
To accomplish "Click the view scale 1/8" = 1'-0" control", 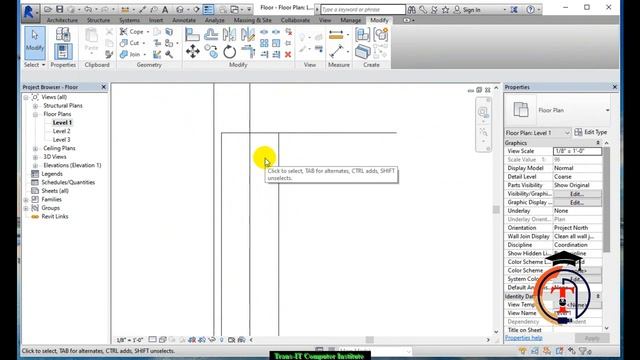I will pos(130,340).
